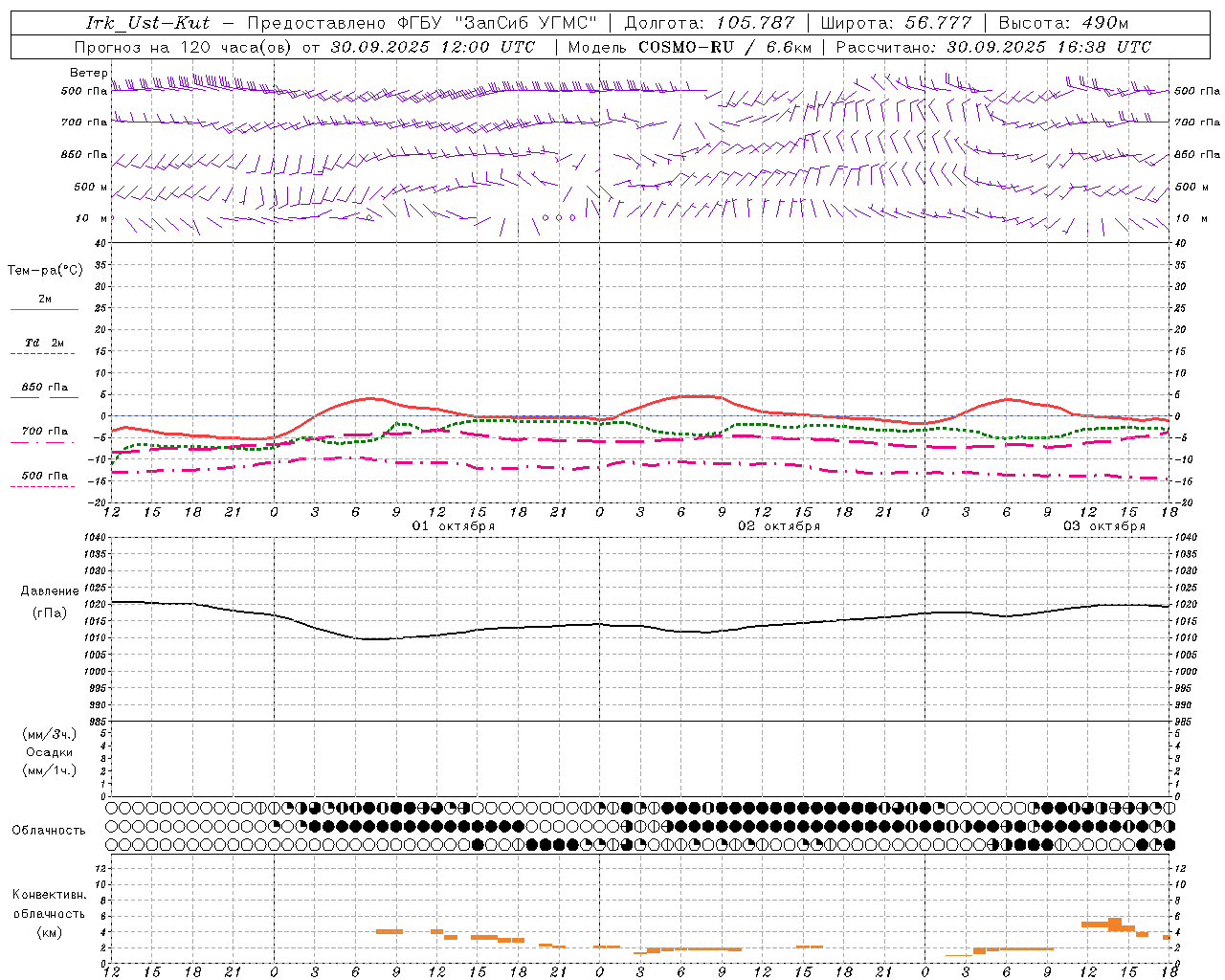This screenshot has height=980, width=1225.
Task: Click the Ветер panel label
Action: coord(89,73)
